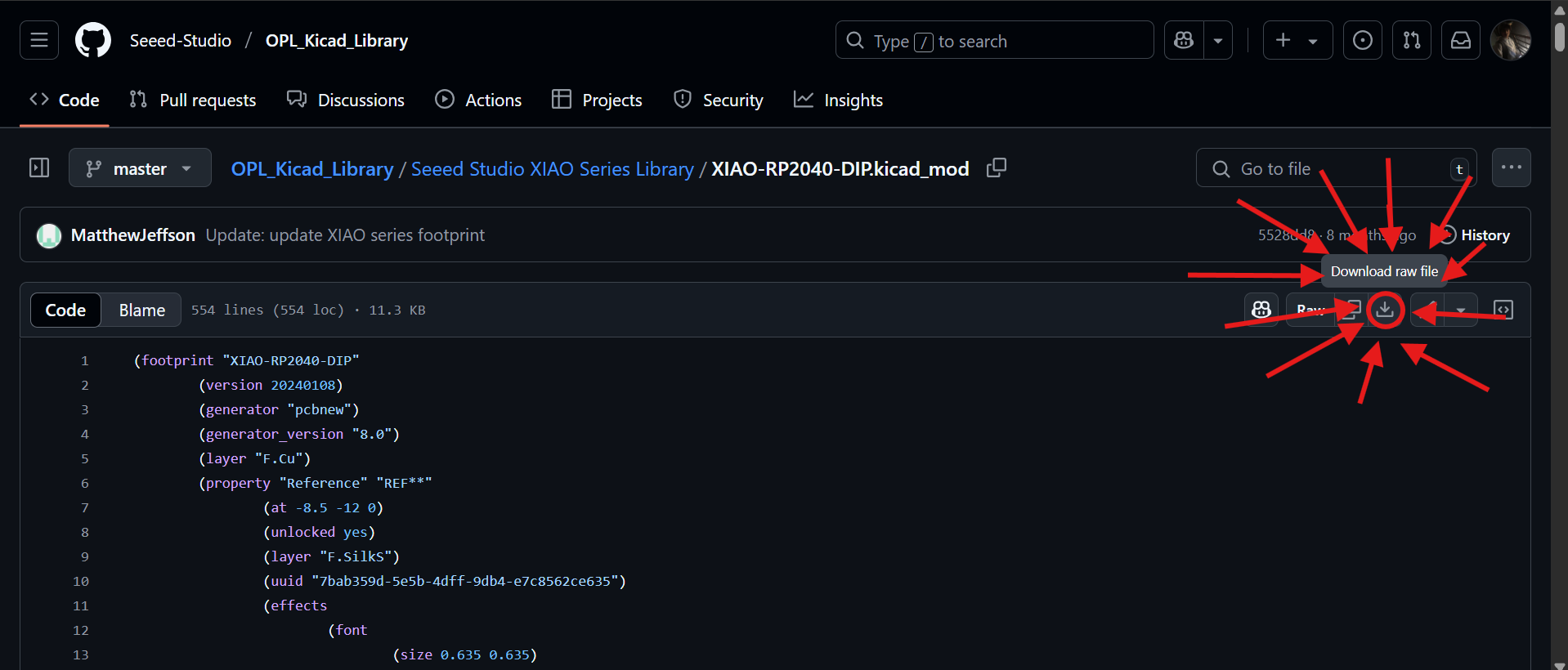Open the hamburger navigation menu
The height and width of the screenshot is (670, 1568).
(x=39, y=40)
